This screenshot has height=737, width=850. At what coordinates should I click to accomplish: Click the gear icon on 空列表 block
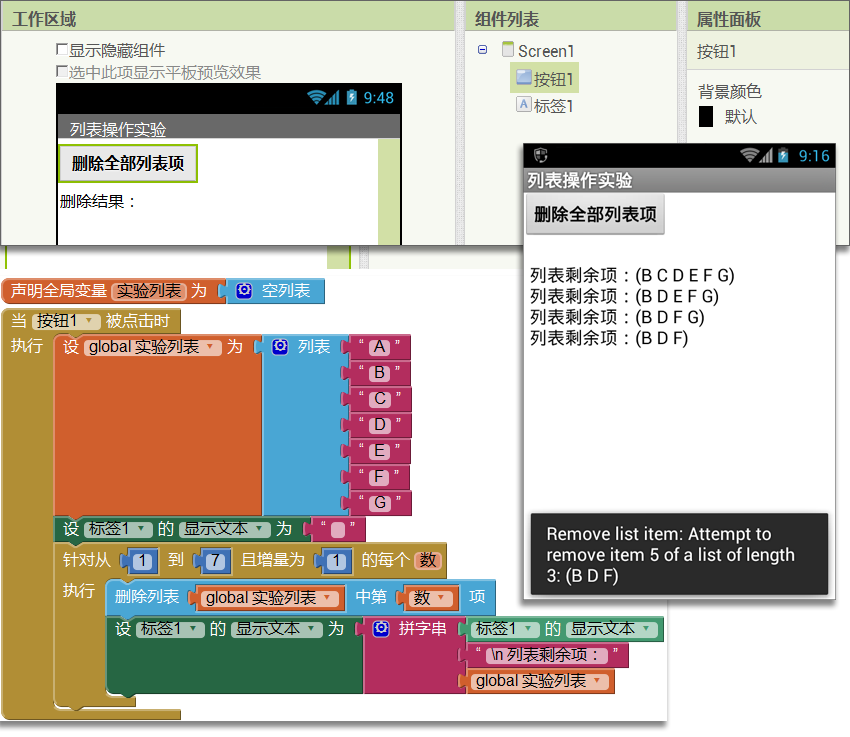click(244, 291)
